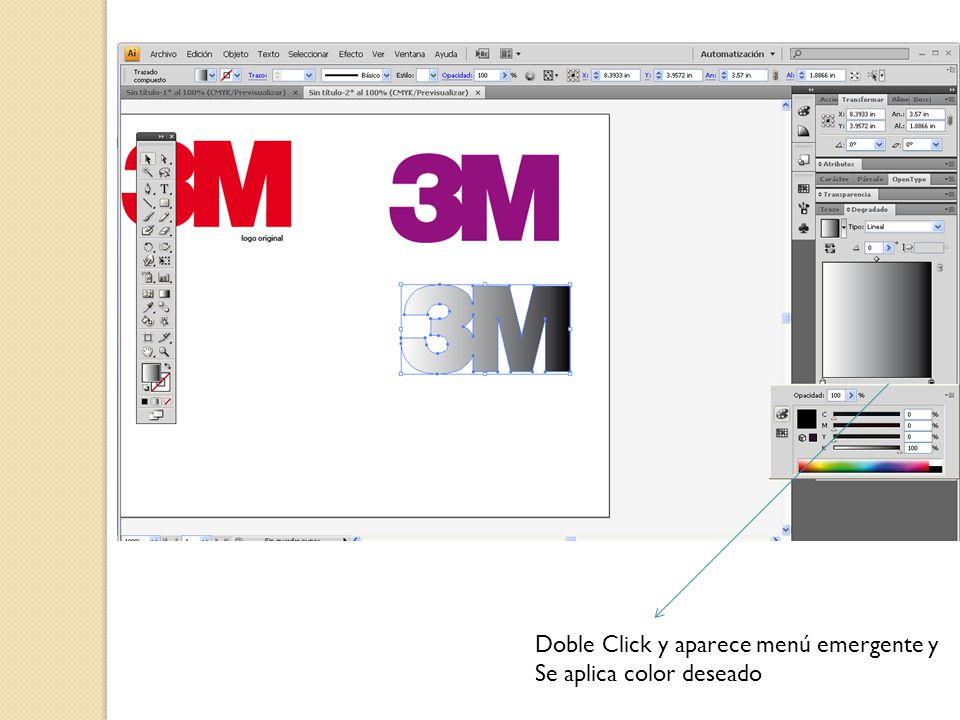
Task: Open the Archivo menu
Action: (163, 54)
